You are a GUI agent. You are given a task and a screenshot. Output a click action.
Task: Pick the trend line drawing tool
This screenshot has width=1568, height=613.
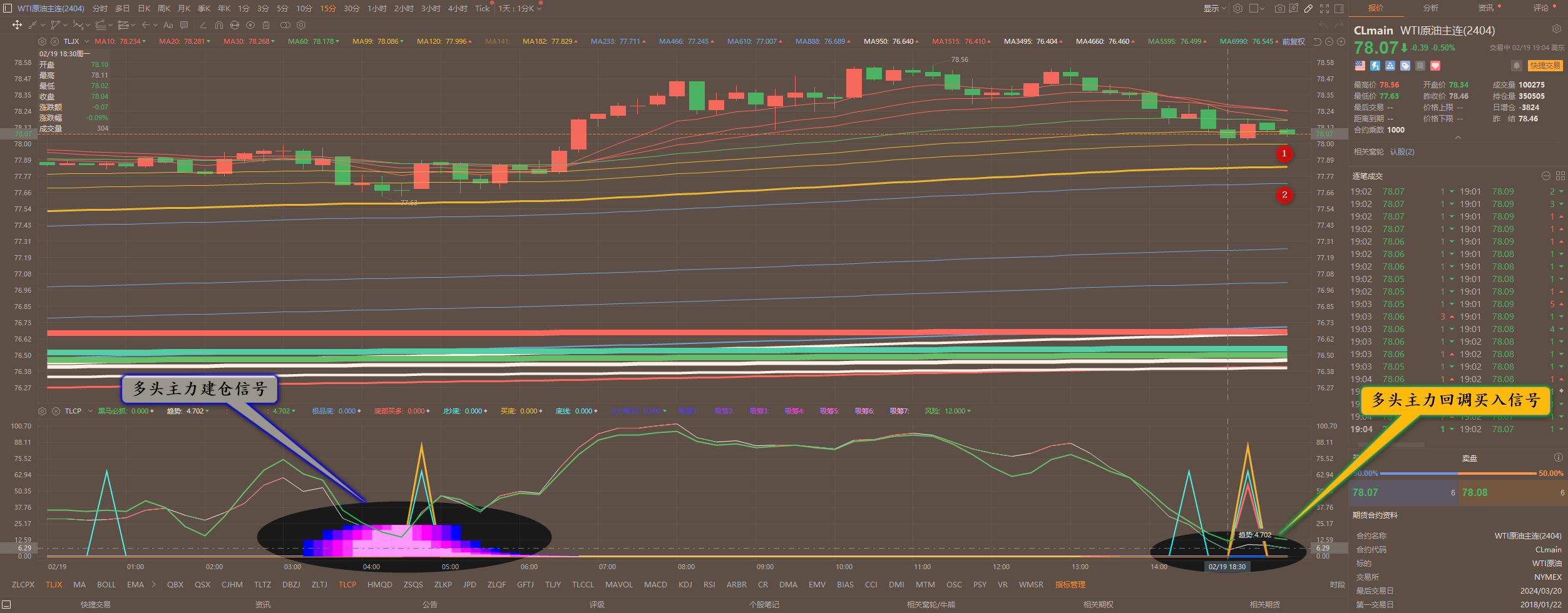(x=33, y=25)
